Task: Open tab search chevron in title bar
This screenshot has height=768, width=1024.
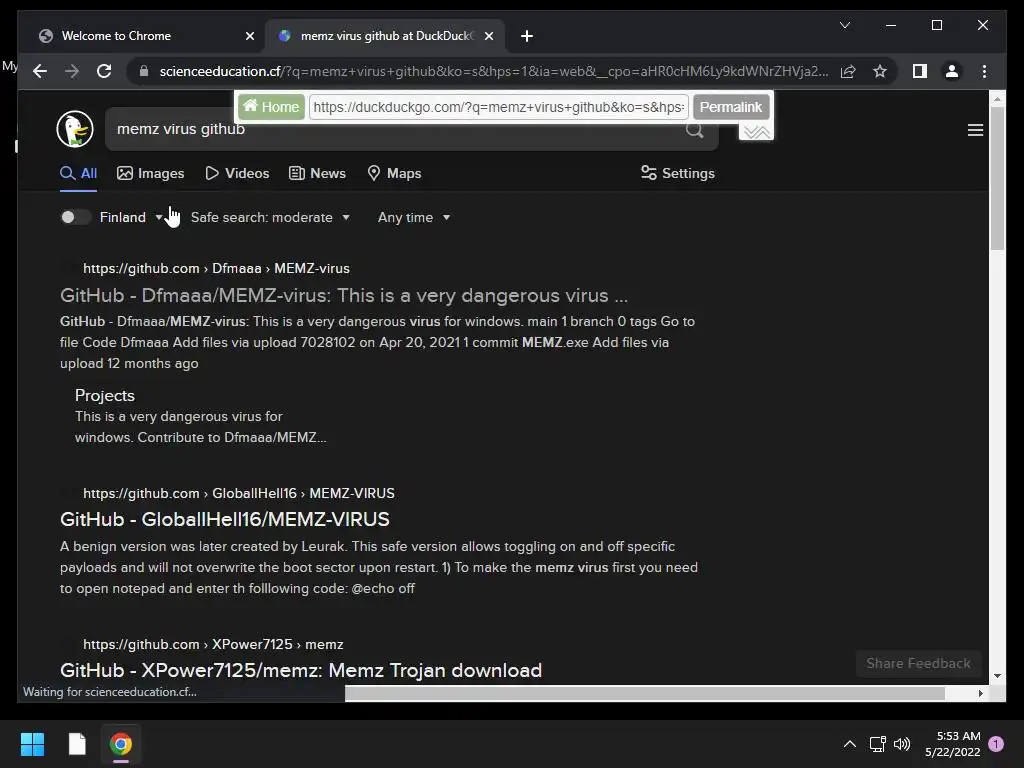Action: tap(844, 25)
